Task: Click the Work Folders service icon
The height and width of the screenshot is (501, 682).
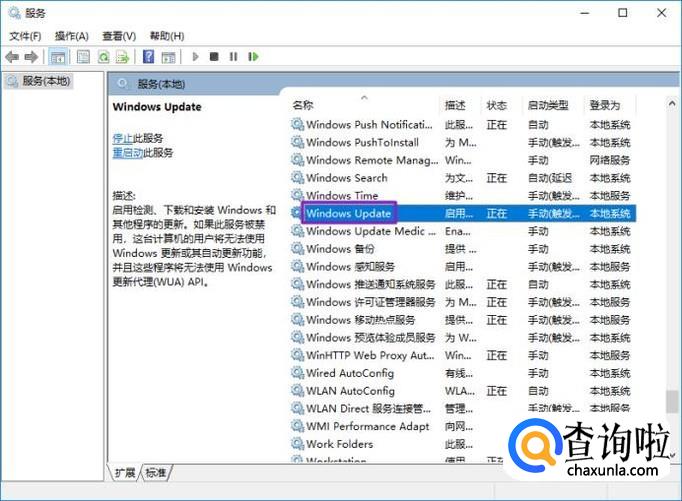Action: click(x=298, y=444)
